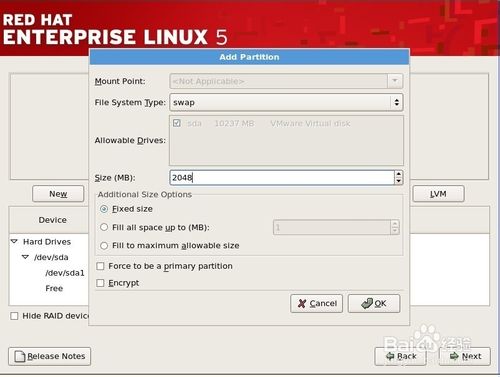Select /dev/sda1 in the device tree

click(65, 273)
